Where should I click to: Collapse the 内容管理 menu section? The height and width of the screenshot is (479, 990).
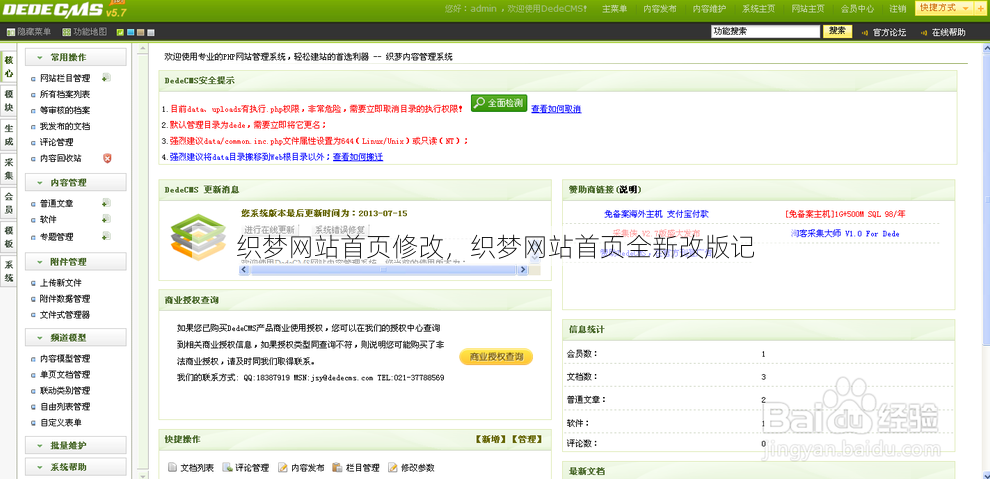[x=76, y=182]
